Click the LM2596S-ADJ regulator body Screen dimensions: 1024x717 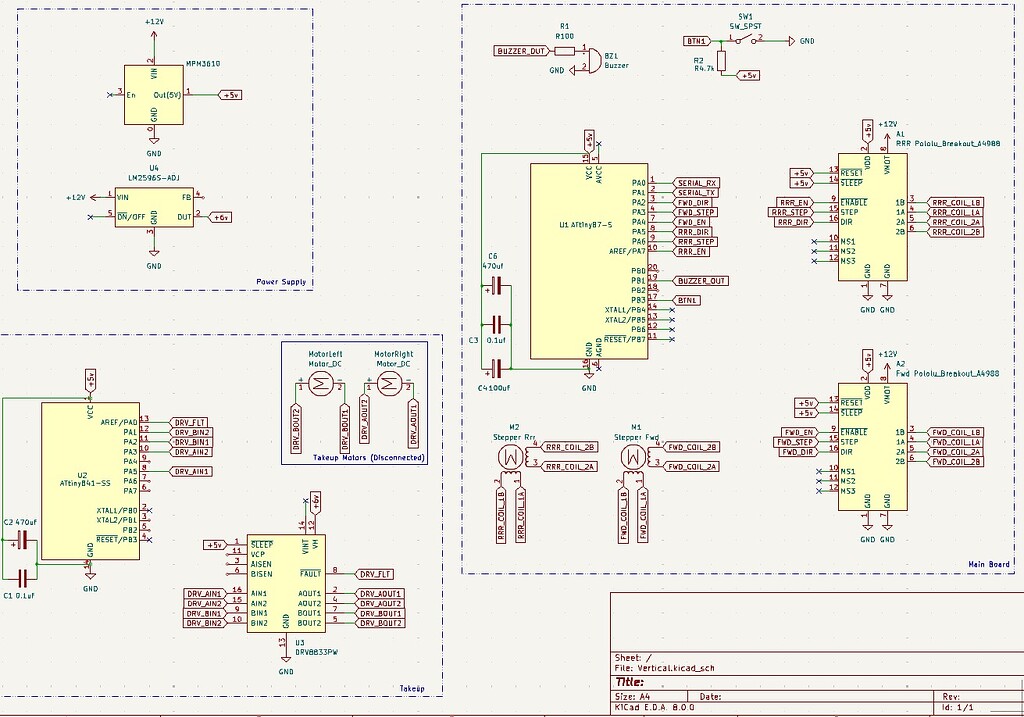(154, 207)
